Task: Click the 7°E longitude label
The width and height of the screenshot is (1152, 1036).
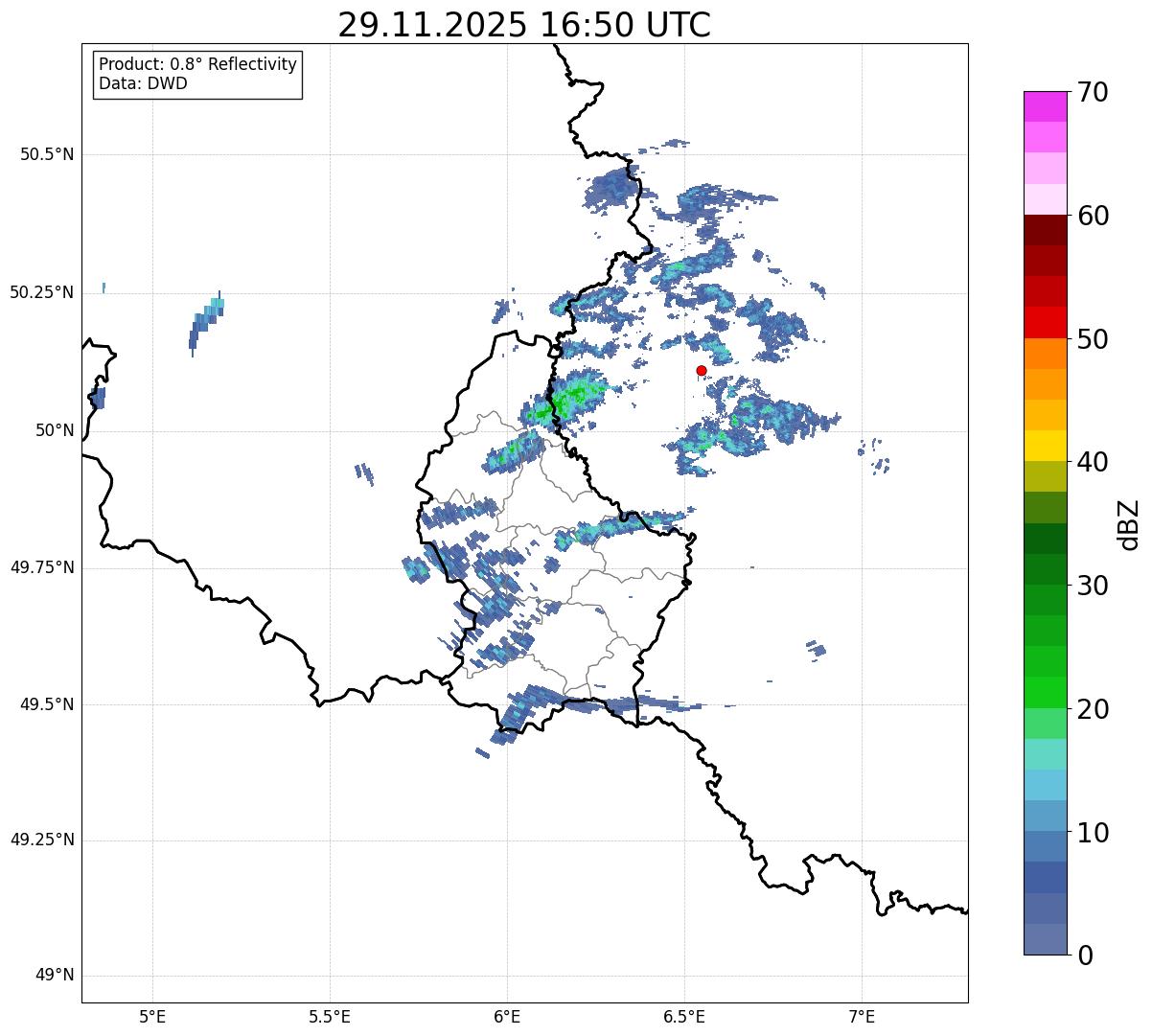Action: (x=862, y=1017)
